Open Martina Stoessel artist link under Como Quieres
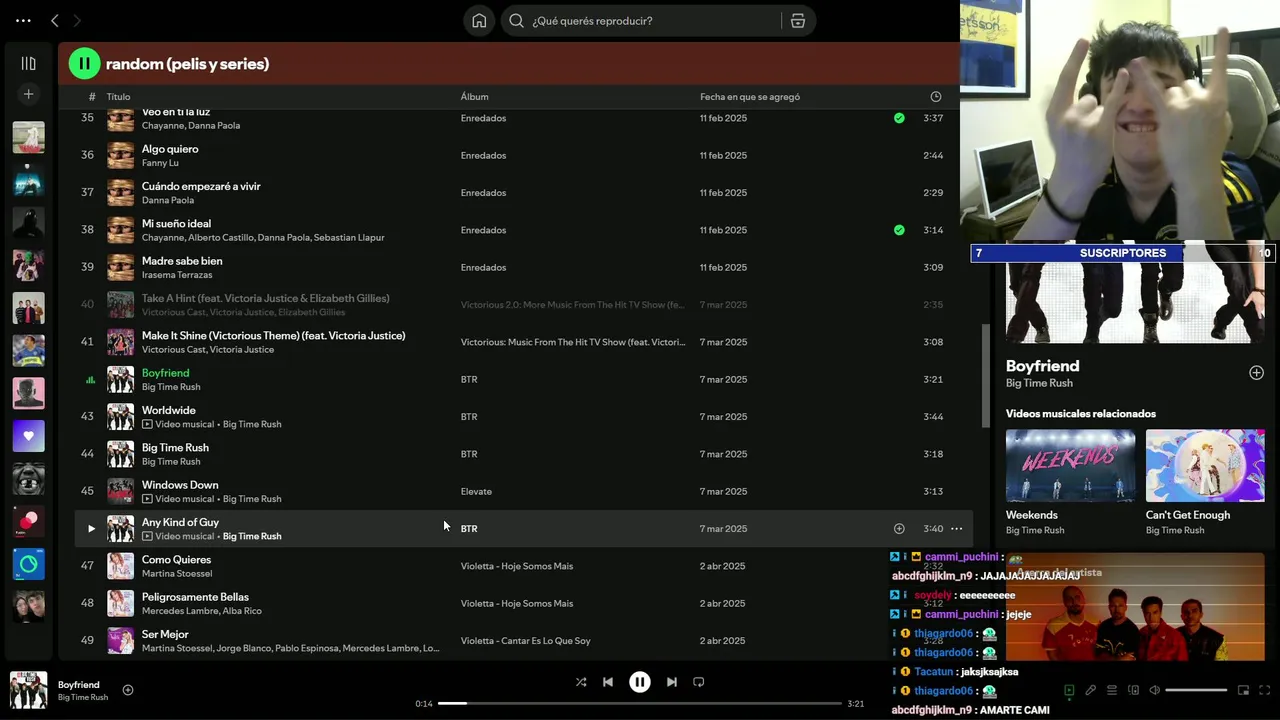 coord(177,574)
